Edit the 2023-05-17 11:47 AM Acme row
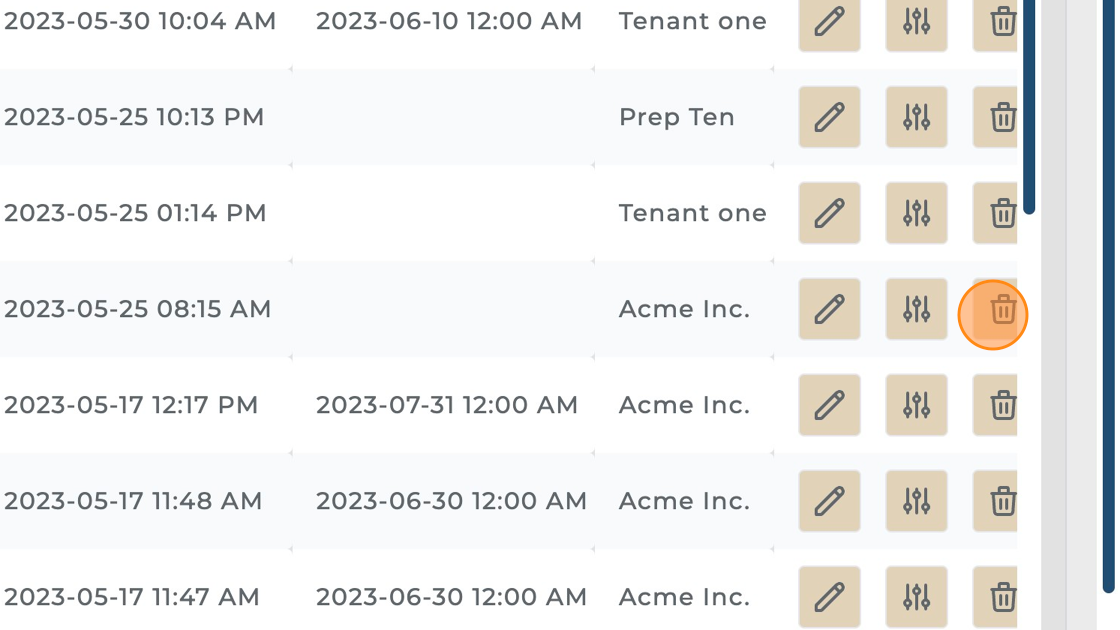This screenshot has width=1120, height=630. coord(829,597)
